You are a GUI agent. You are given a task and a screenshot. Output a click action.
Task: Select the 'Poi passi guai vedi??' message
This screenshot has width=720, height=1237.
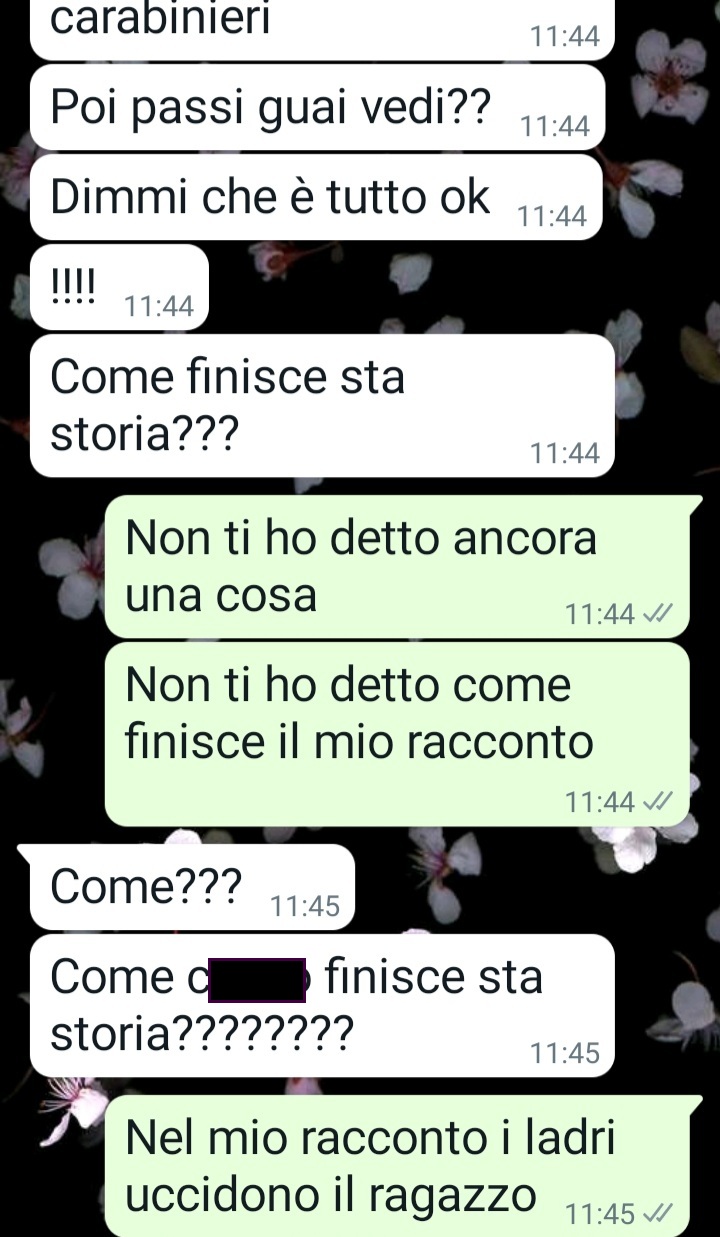(x=317, y=108)
